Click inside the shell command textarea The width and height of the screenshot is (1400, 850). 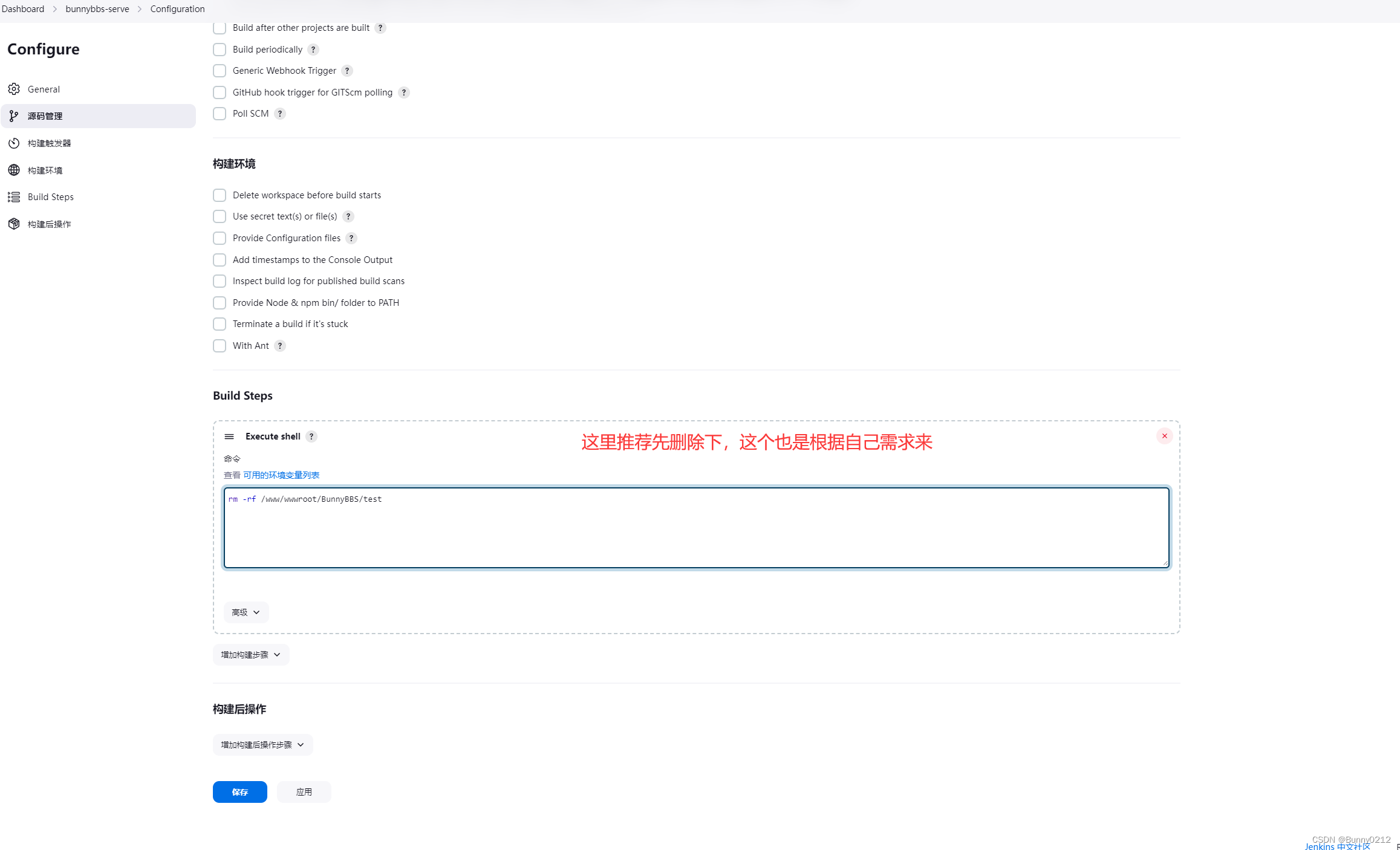click(x=697, y=528)
